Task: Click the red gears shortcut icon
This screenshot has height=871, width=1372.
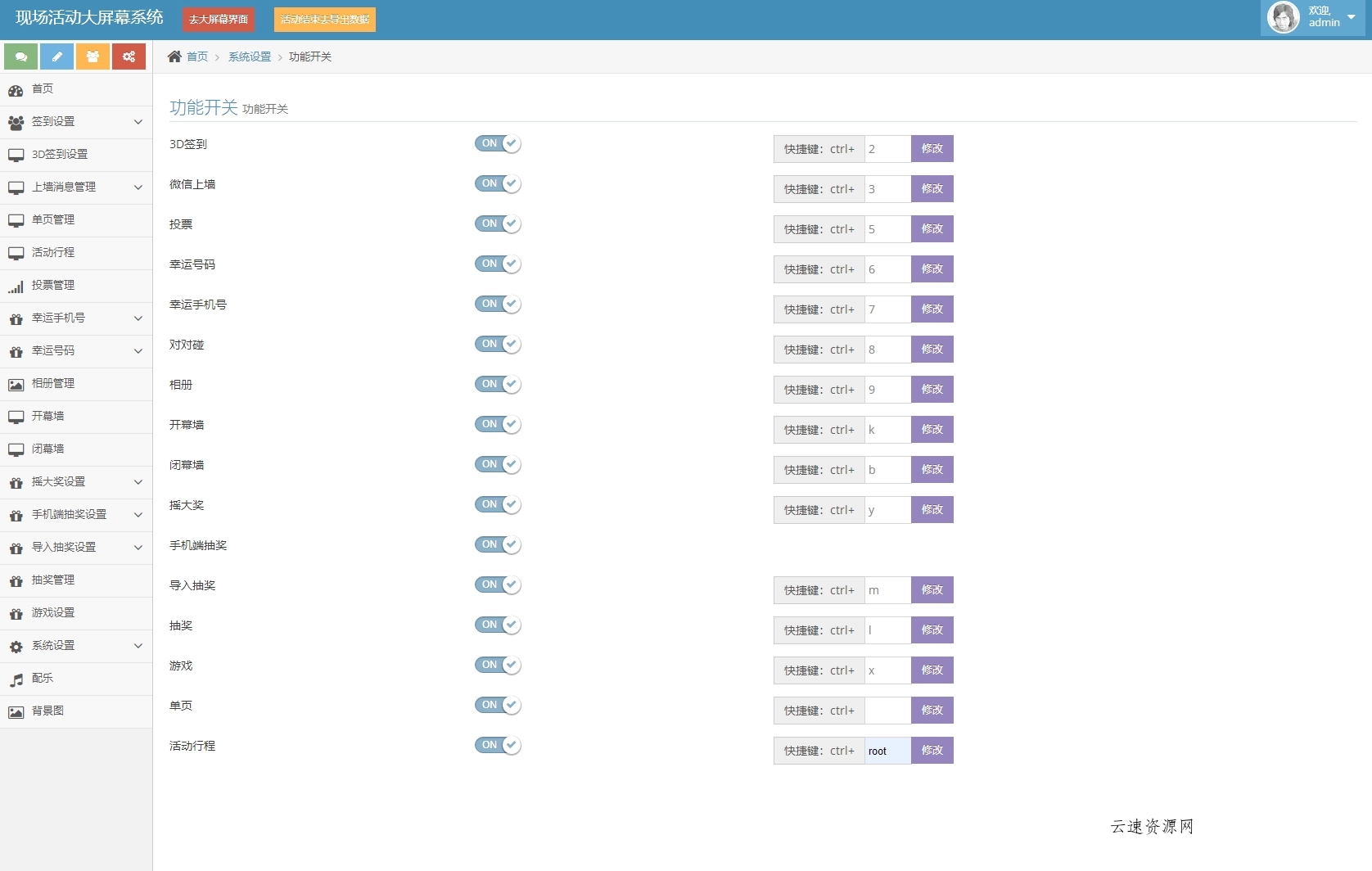Action: [129, 56]
